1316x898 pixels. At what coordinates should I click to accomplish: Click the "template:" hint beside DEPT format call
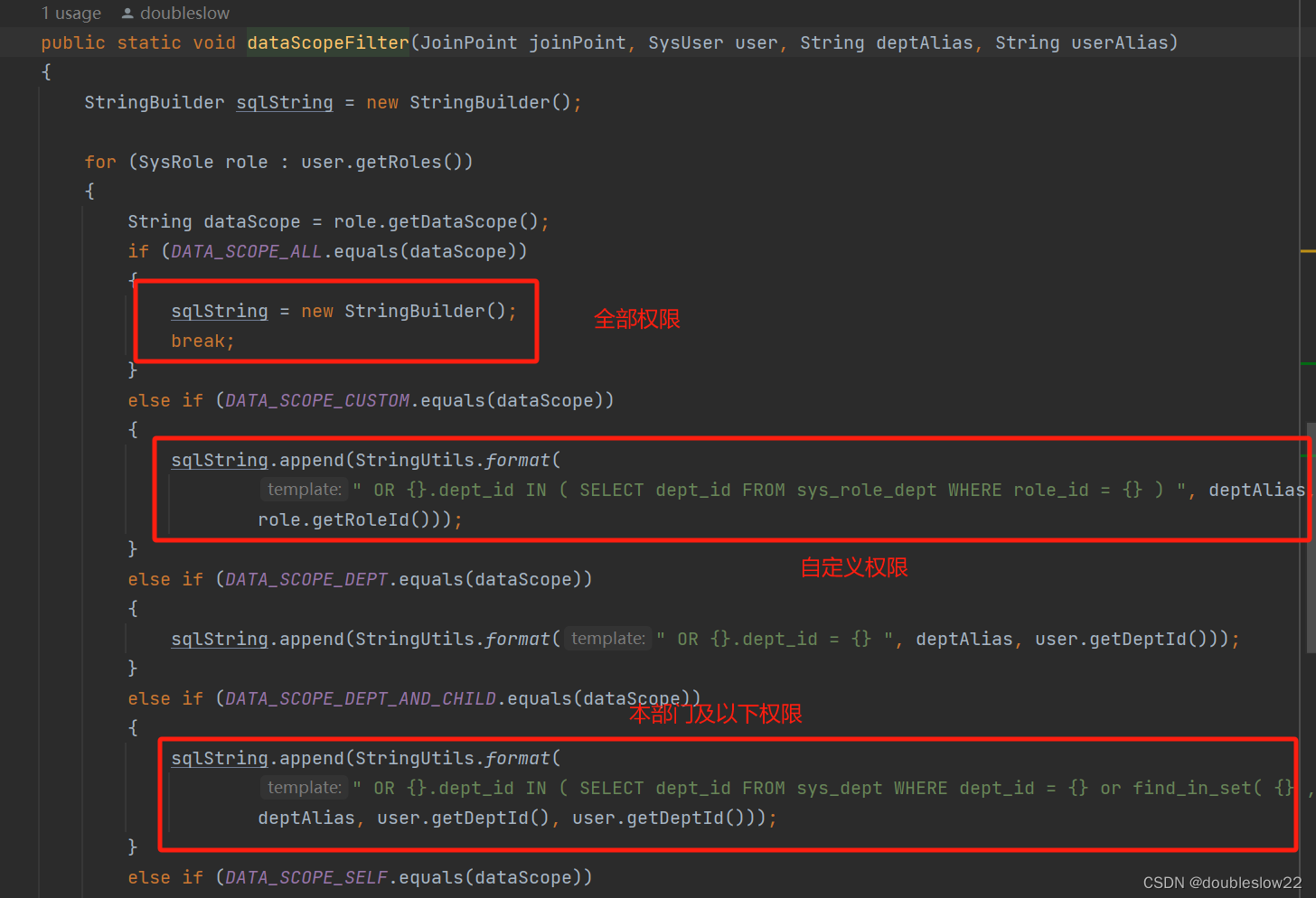(606, 638)
